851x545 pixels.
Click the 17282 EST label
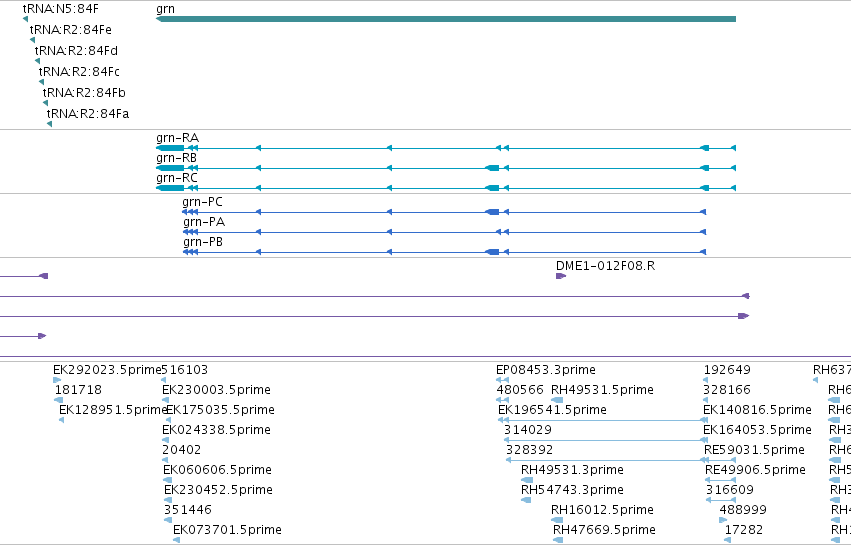coord(744,530)
